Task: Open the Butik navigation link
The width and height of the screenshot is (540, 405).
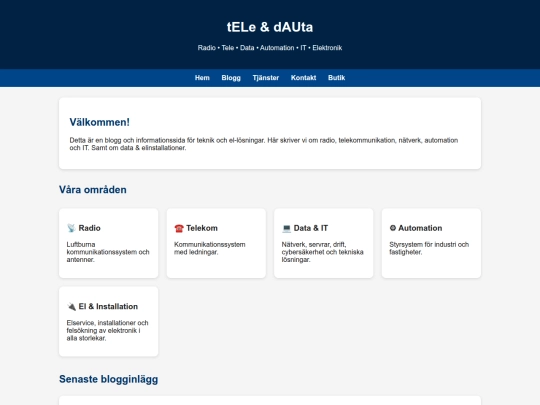Action: pyautogui.click(x=336, y=78)
